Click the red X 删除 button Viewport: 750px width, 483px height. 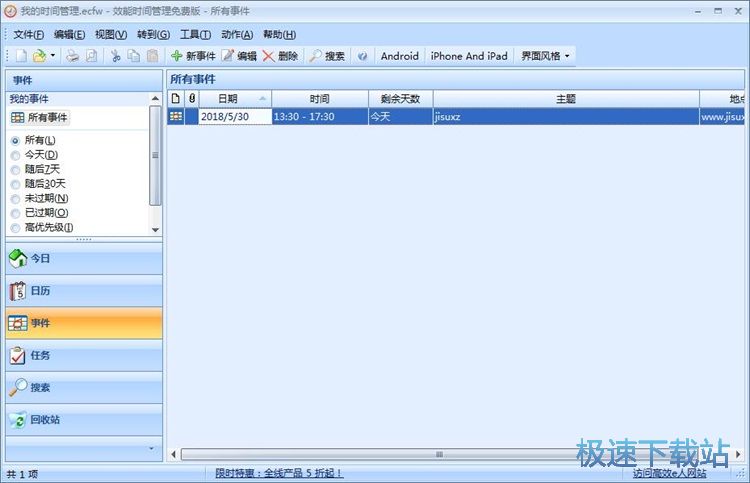(x=280, y=56)
